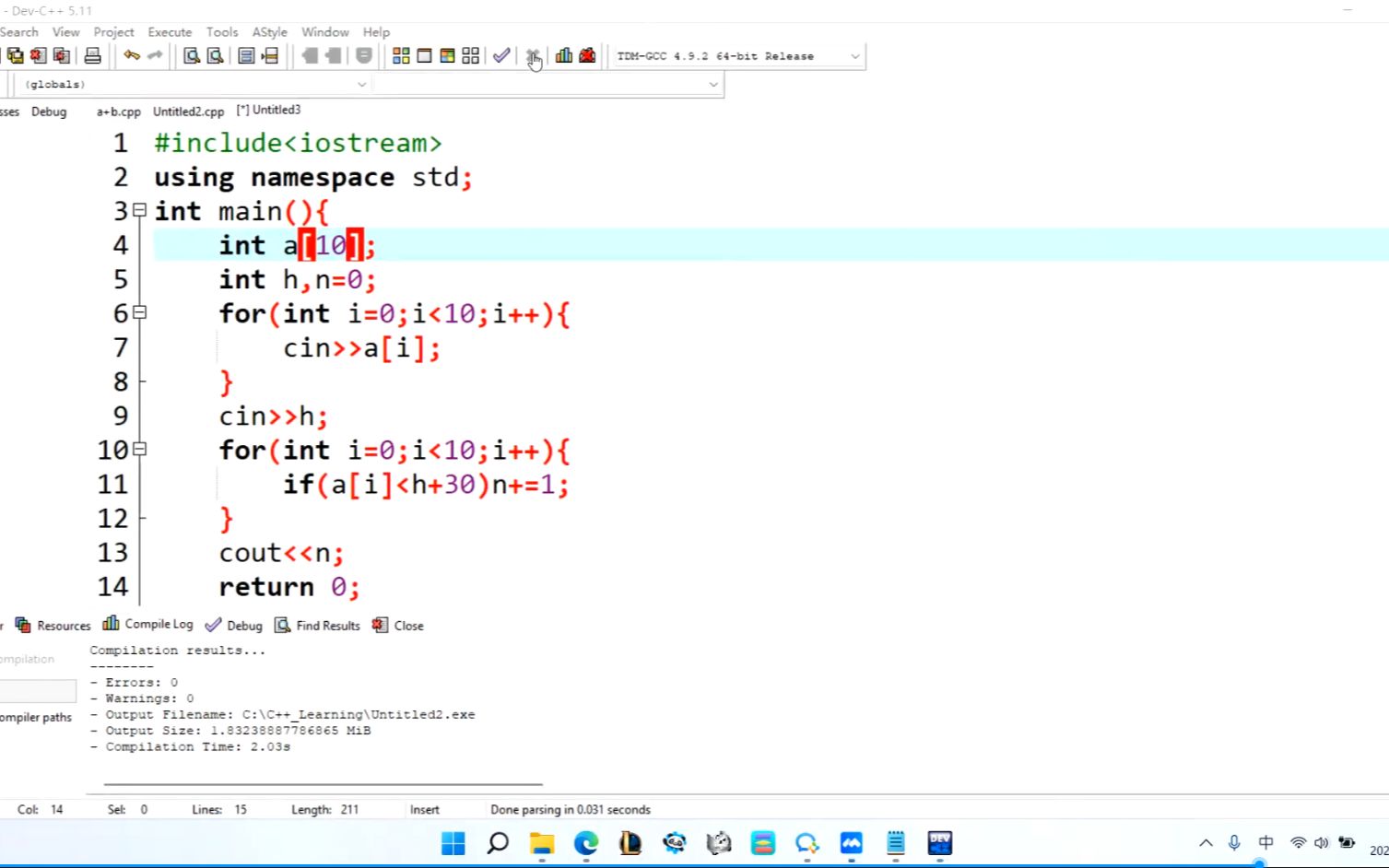Open the Compiler paths side tab
1389x868 pixels.
pyautogui.click(x=36, y=718)
